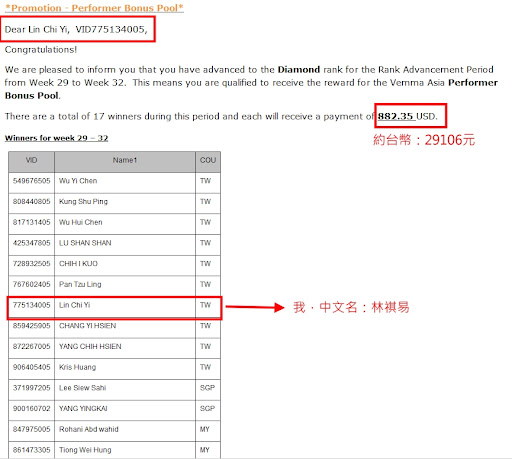Select the Pan Tzu Ling name cell

tap(125, 286)
